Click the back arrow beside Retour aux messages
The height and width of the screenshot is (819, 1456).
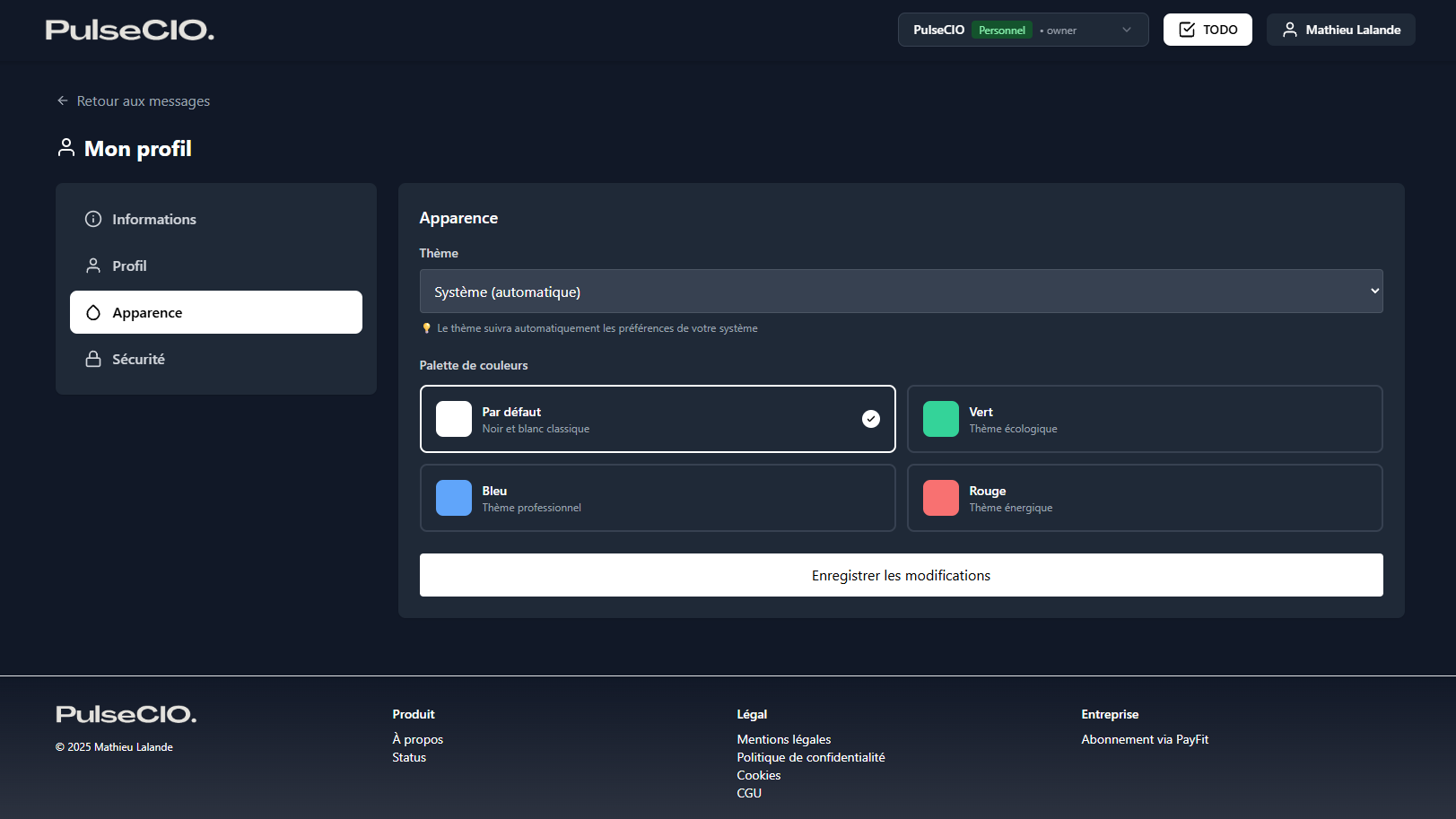[63, 101]
